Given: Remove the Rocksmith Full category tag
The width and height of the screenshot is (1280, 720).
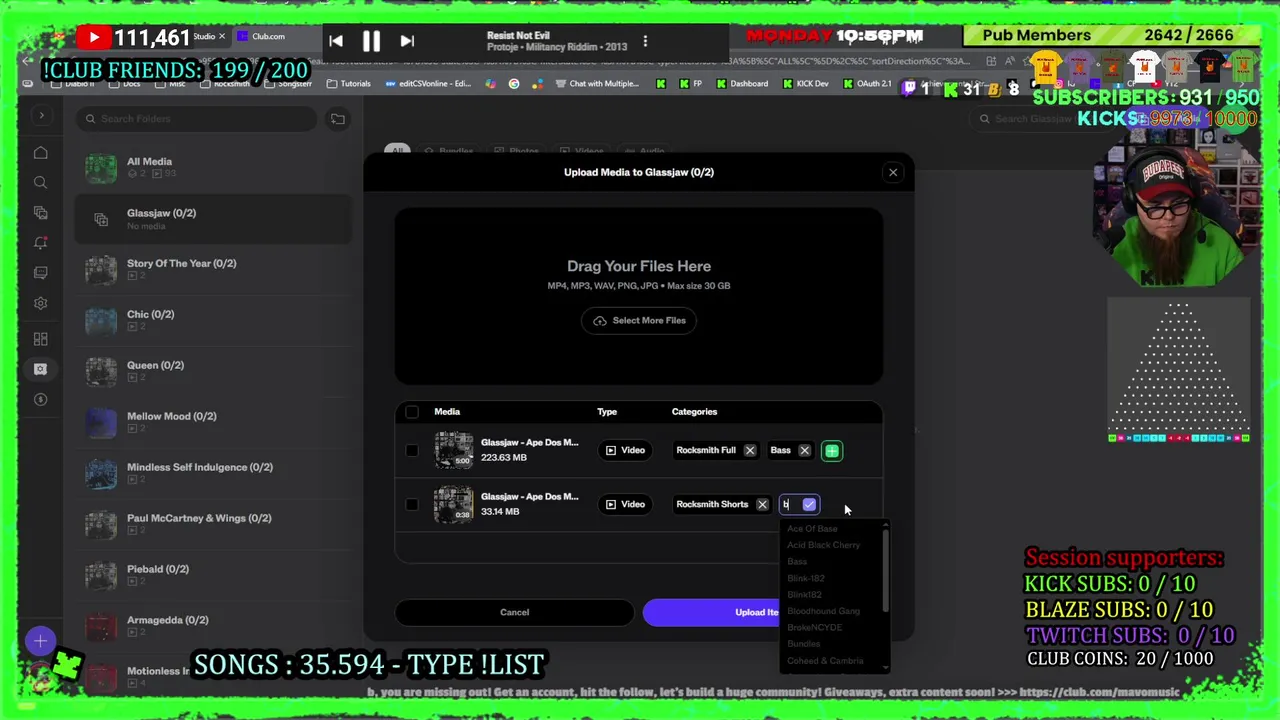Looking at the screenshot, I should (x=750, y=450).
